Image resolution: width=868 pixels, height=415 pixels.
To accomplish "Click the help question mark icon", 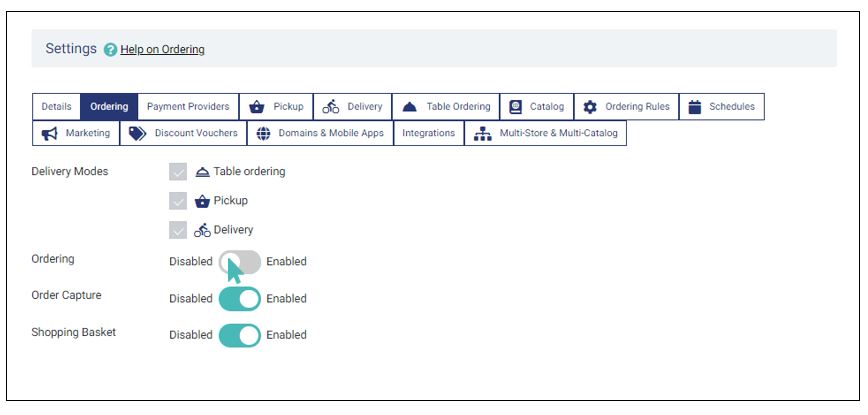I will pyautogui.click(x=111, y=50).
